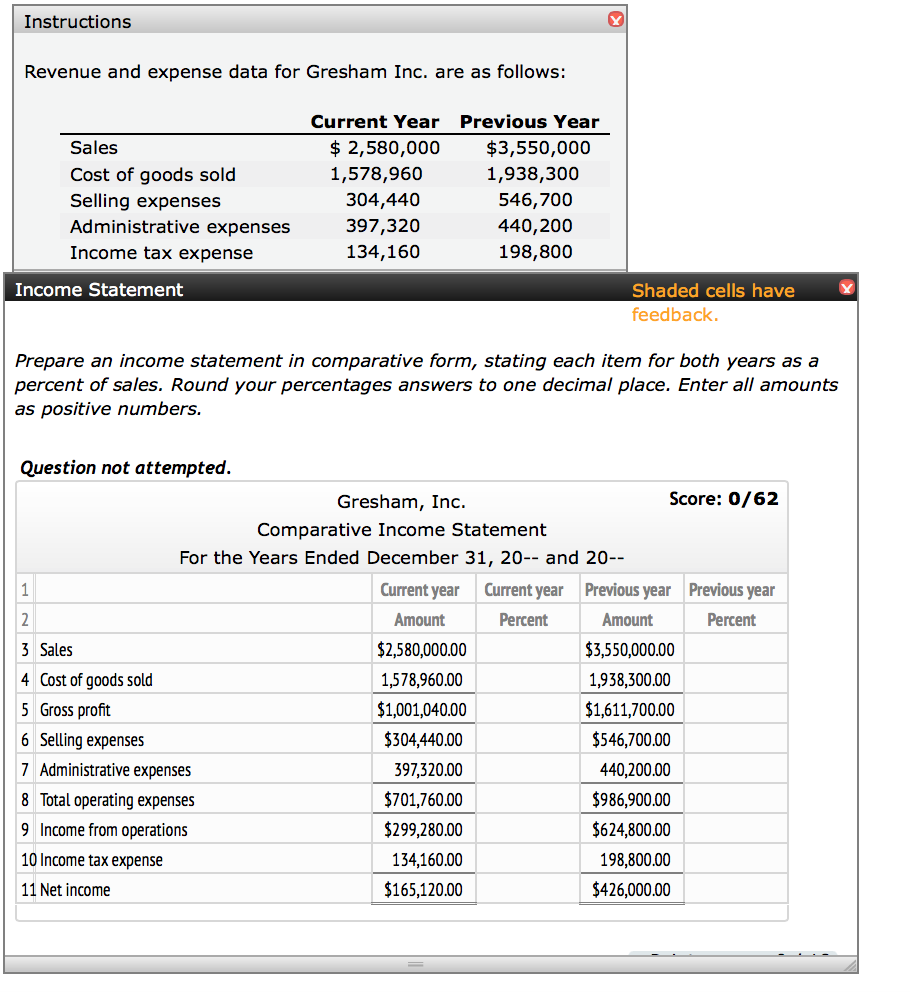Click the Previous year Percent cell for Sales
The image size is (910, 992).
735,650
